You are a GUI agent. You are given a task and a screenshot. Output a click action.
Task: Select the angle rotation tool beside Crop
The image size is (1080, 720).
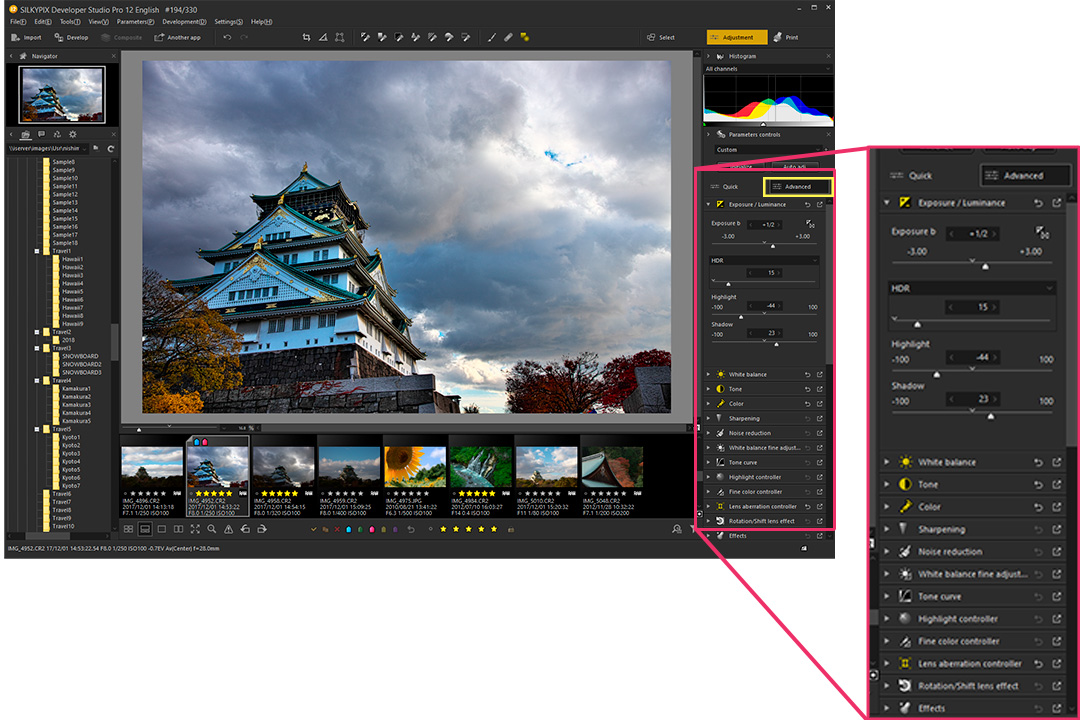tap(323, 37)
